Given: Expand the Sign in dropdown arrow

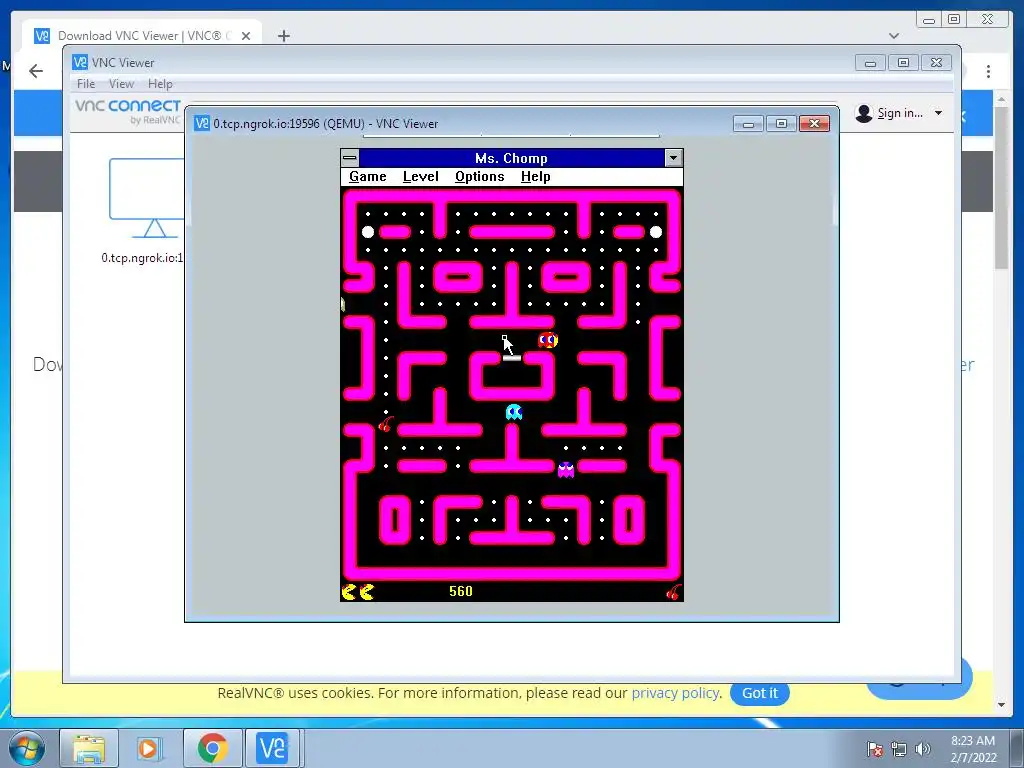Looking at the screenshot, I should (938, 113).
